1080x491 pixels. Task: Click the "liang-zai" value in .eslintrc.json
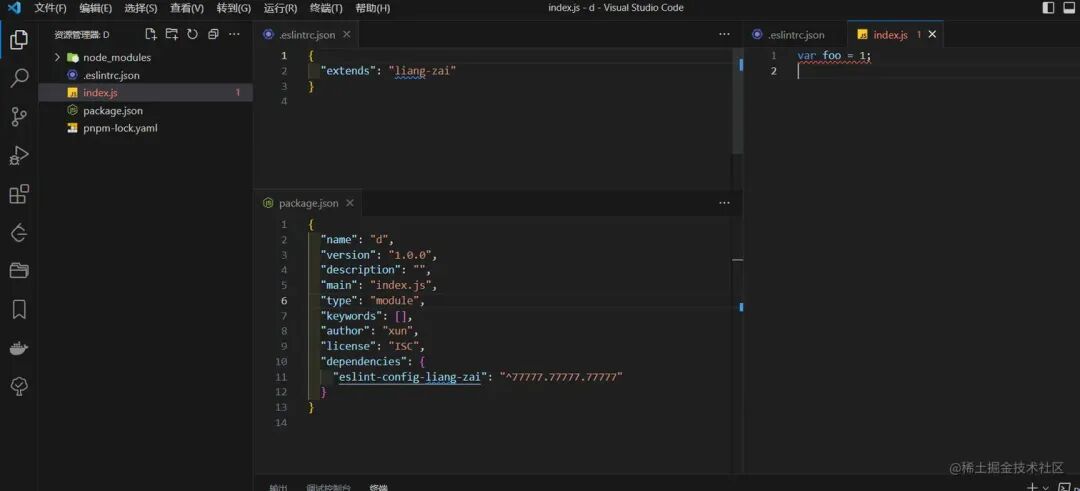pyautogui.click(x=423, y=70)
